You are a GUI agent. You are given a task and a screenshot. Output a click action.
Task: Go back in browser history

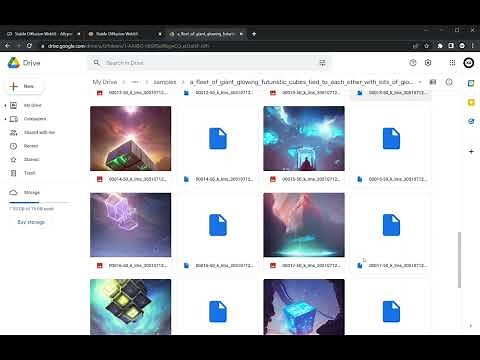[8, 46]
